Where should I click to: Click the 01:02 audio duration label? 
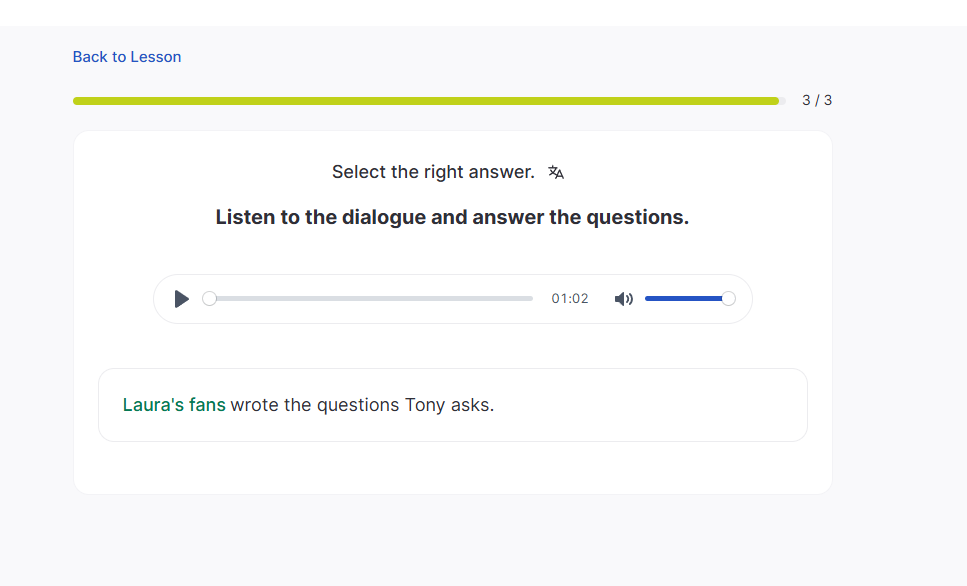coord(570,299)
